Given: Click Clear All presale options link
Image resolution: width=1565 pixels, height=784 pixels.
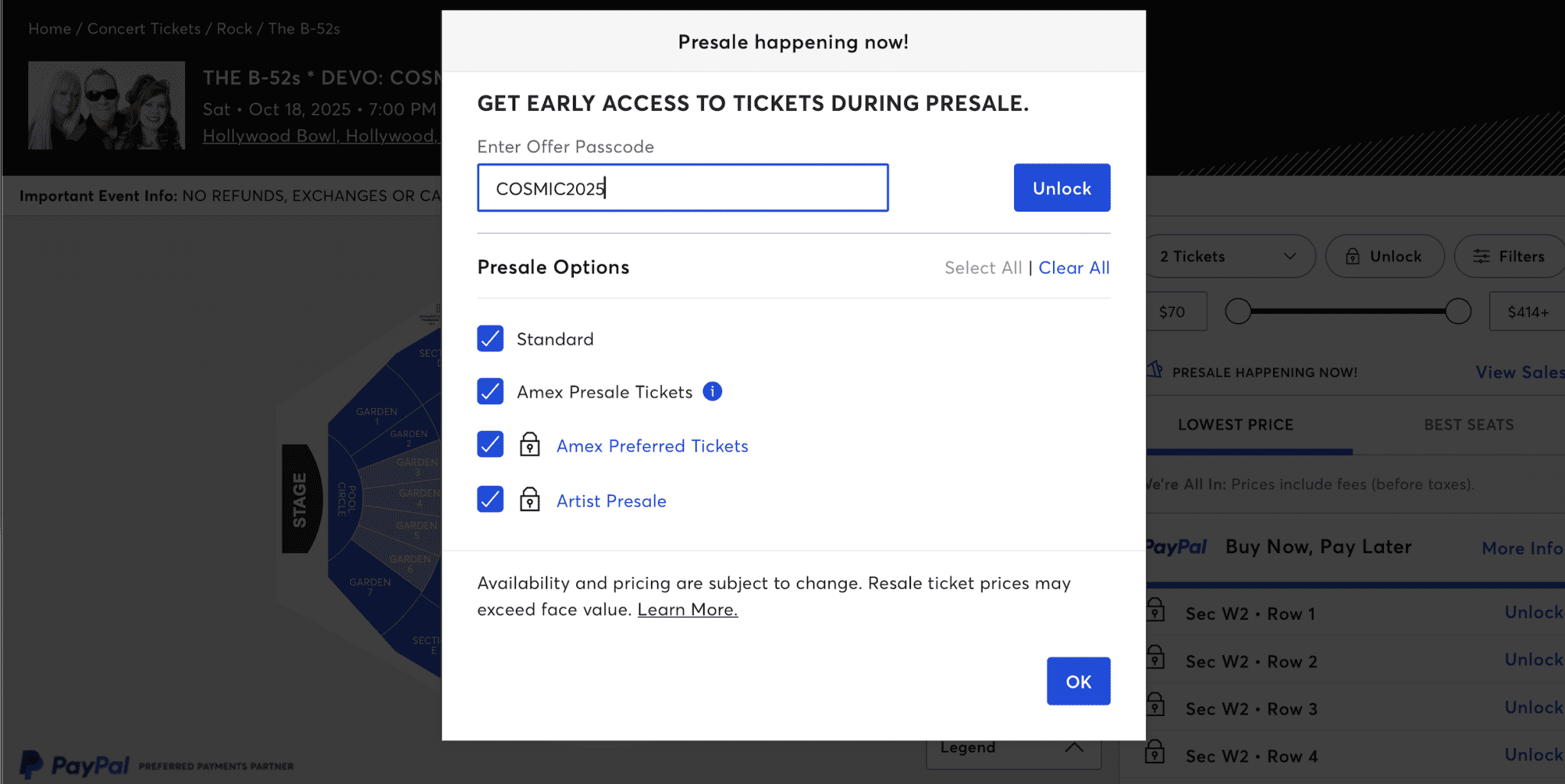Looking at the screenshot, I should (x=1074, y=267).
